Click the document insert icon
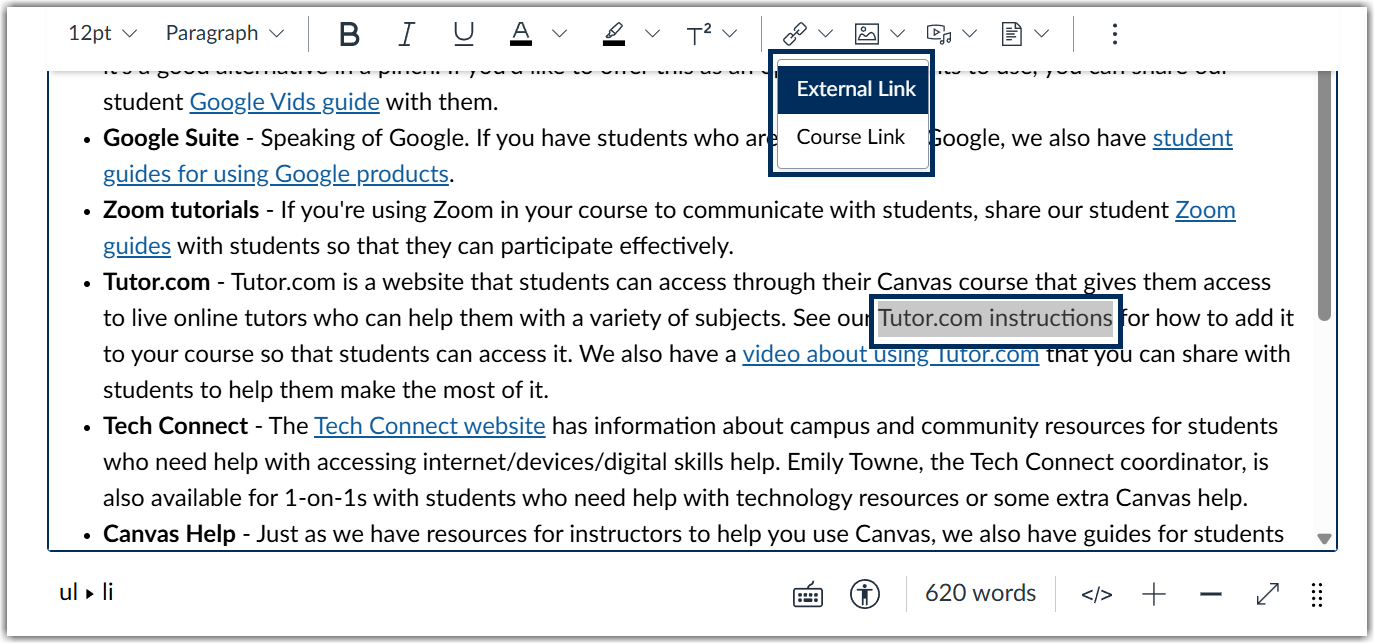The height and width of the screenshot is (644, 1375). point(1012,34)
